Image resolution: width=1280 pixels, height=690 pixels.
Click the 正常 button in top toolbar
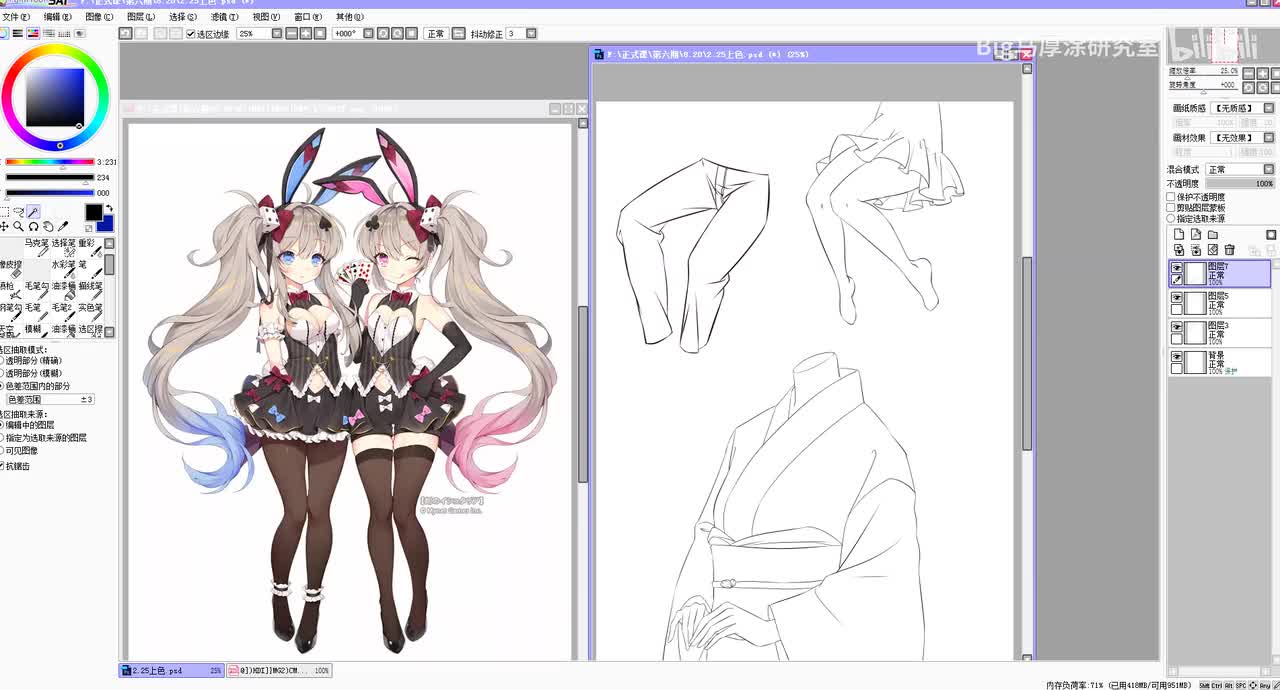(x=436, y=33)
